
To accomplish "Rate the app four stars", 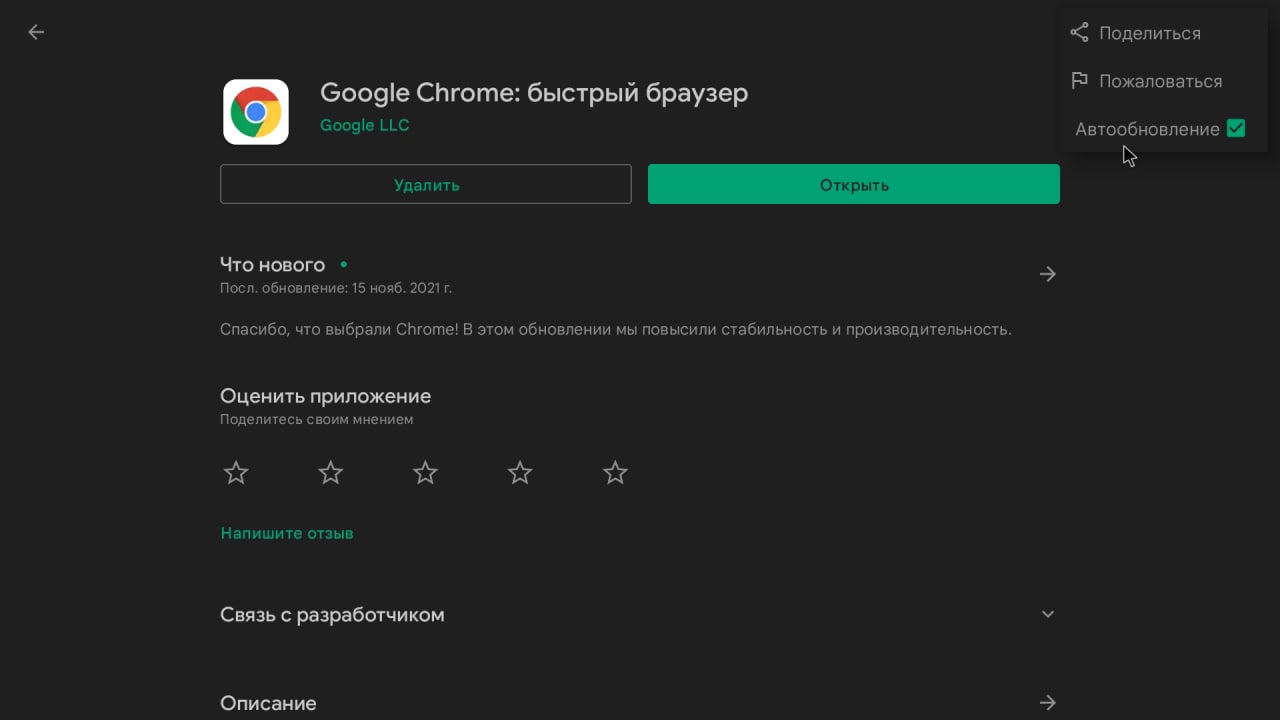I will click(x=520, y=473).
